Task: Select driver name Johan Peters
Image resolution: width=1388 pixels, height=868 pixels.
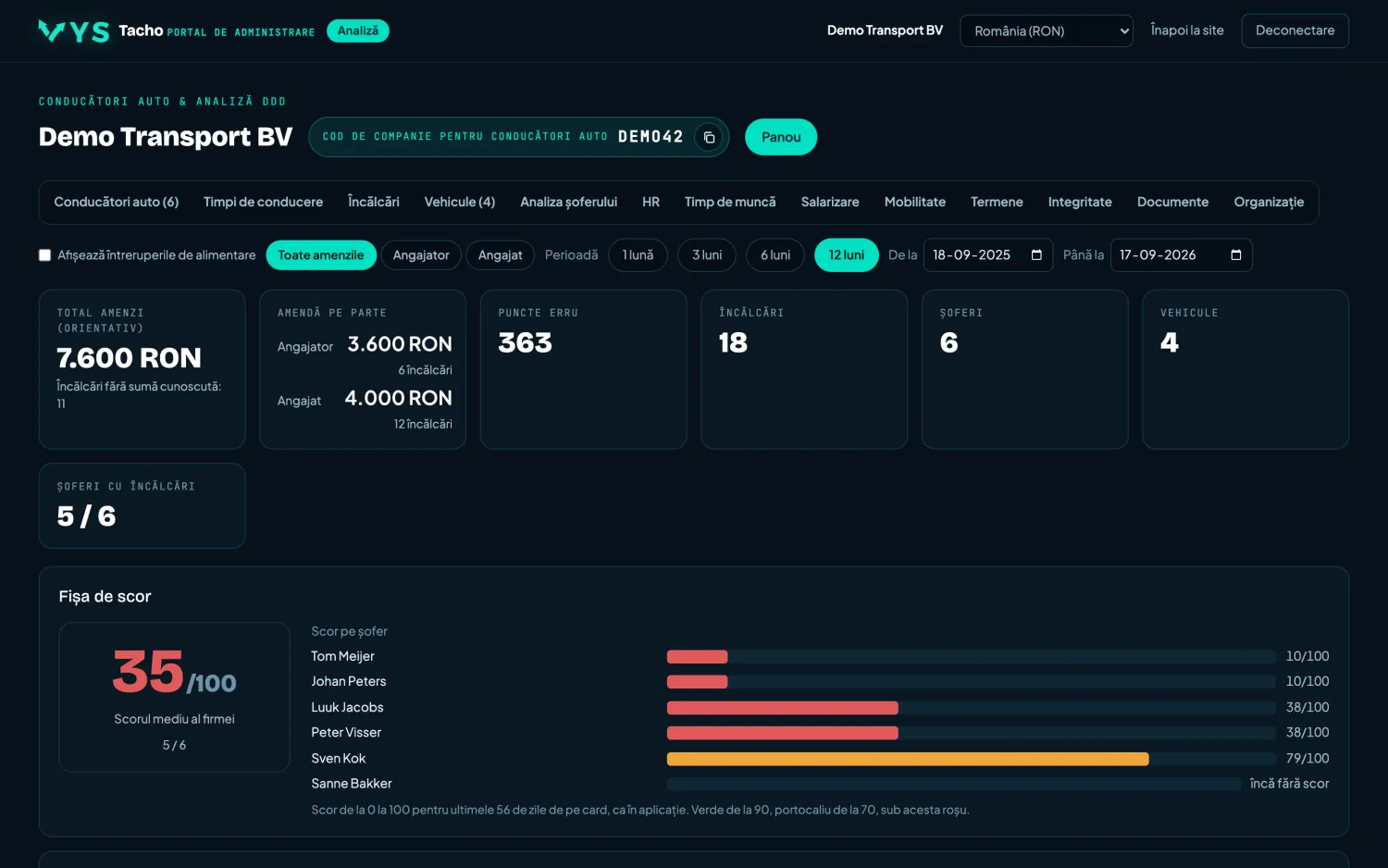Action: (x=349, y=682)
